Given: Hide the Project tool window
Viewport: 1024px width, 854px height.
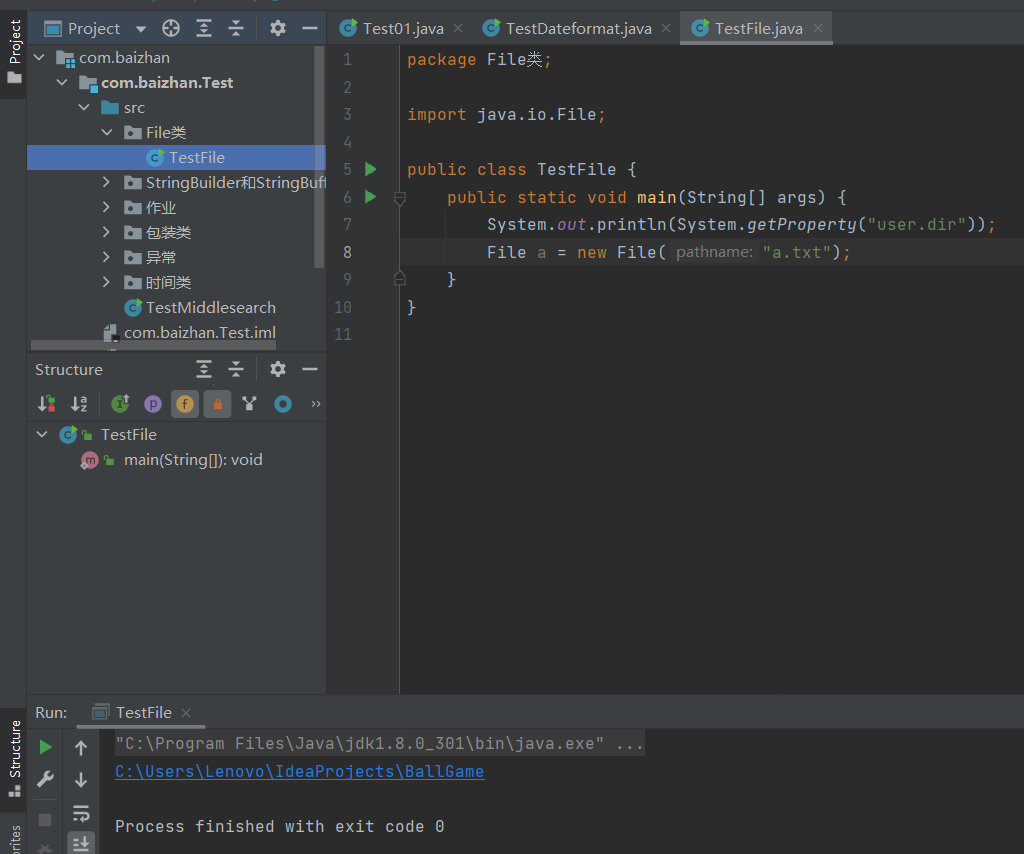Looking at the screenshot, I should tap(310, 28).
